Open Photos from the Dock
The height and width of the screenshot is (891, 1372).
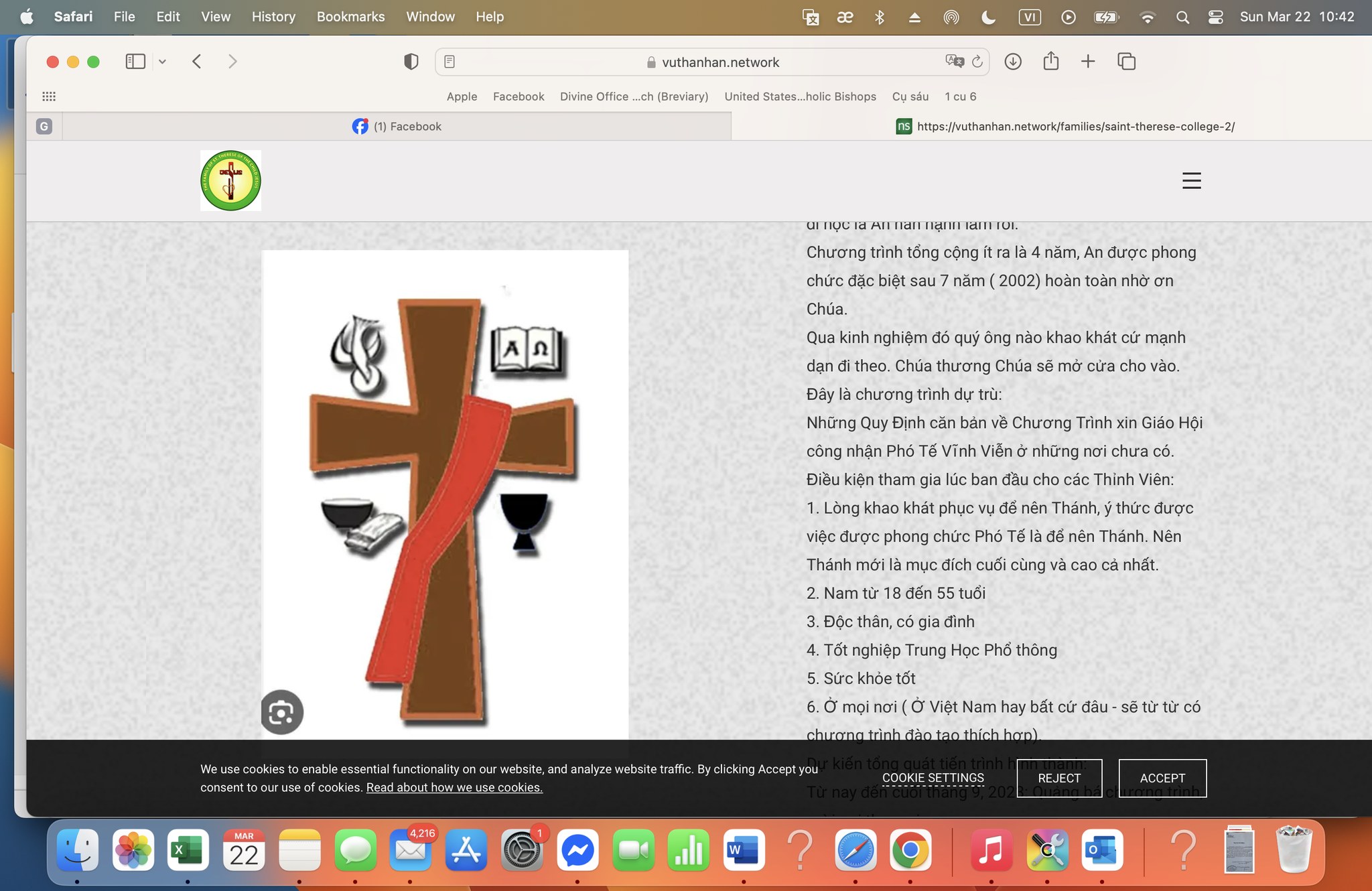coord(133,850)
